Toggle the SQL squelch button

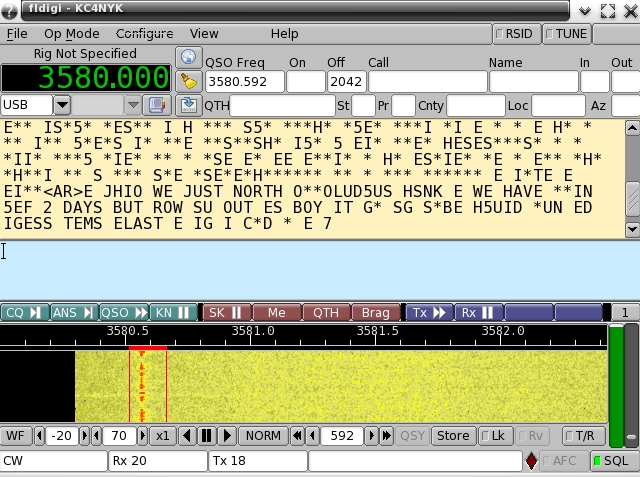tap(610, 461)
